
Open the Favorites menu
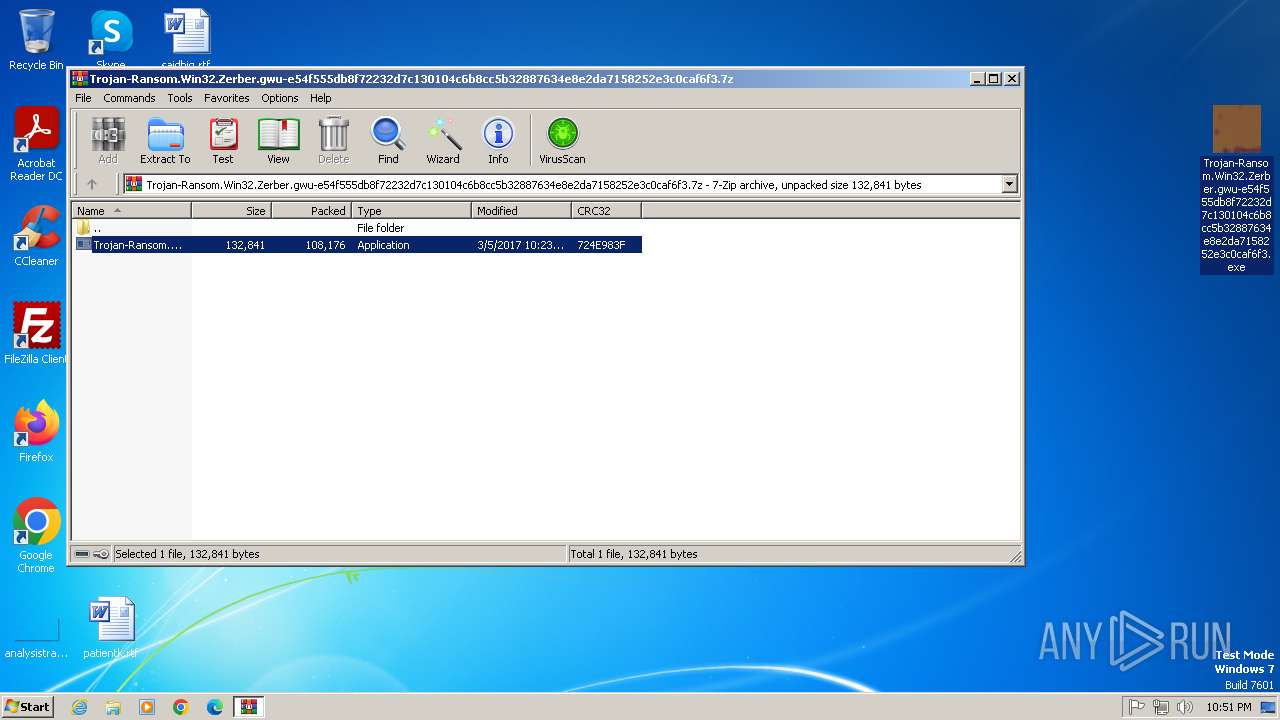pos(227,98)
